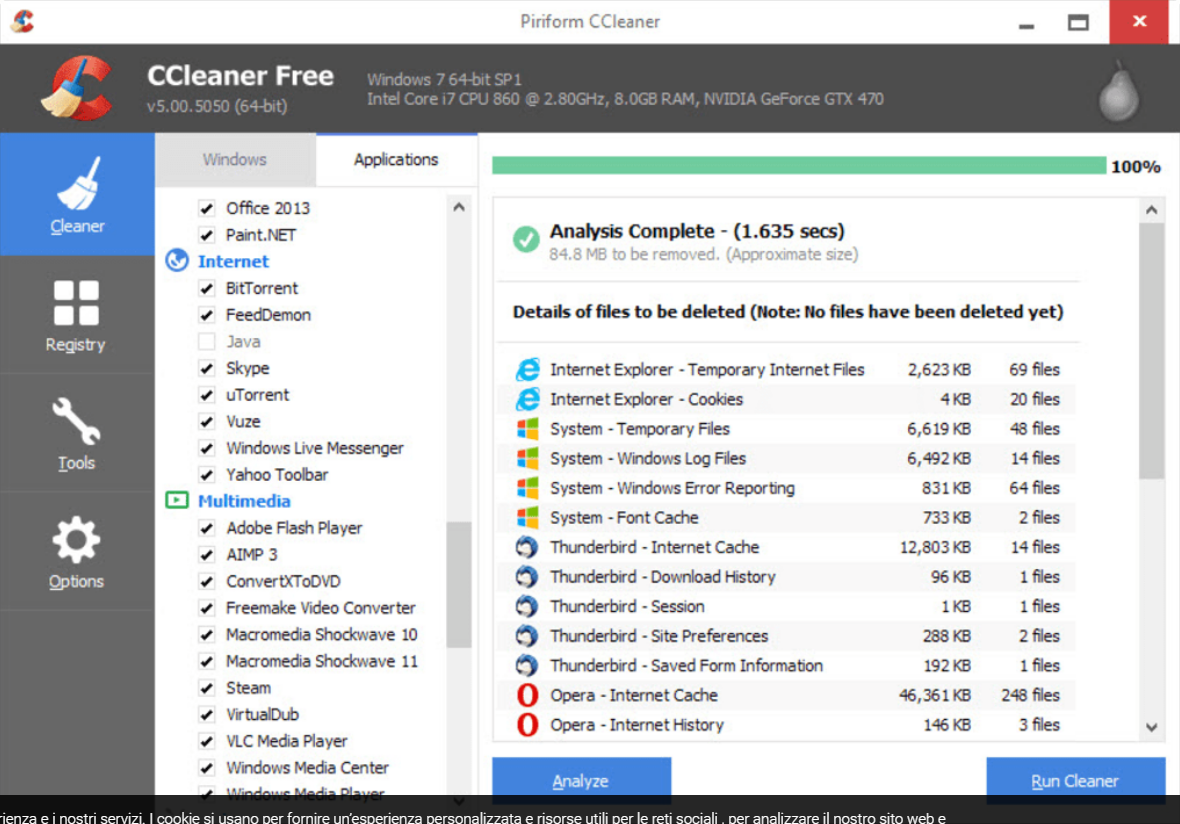1180x824 pixels.
Task: Switch to the Windows tab
Action: pos(235,160)
